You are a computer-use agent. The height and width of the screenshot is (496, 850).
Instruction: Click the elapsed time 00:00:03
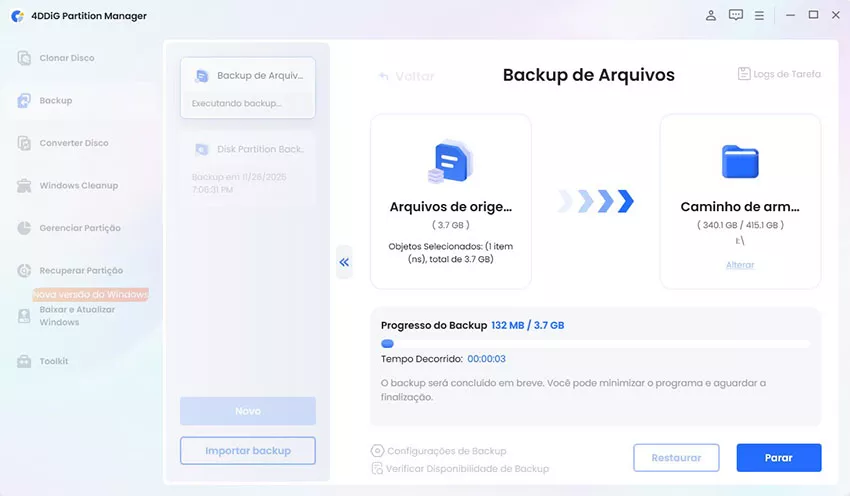[x=486, y=359]
